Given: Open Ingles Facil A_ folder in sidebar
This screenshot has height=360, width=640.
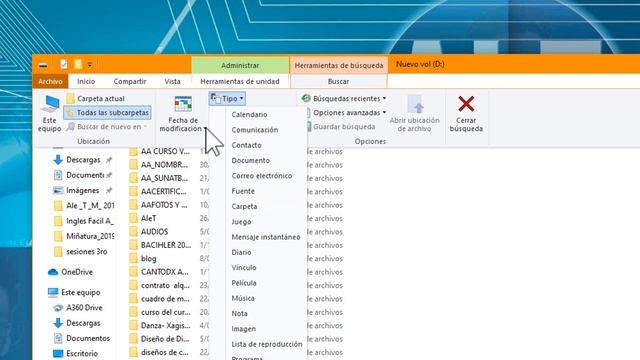Looking at the screenshot, I should [84, 221].
